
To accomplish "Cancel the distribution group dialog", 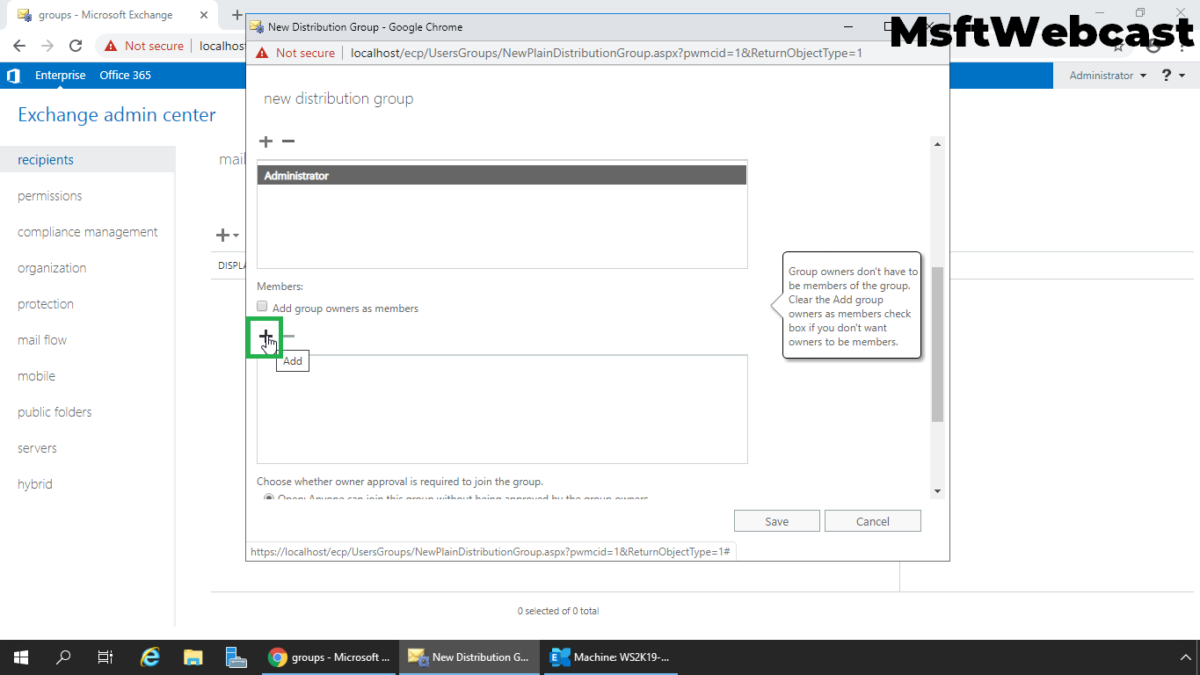I will [872, 520].
